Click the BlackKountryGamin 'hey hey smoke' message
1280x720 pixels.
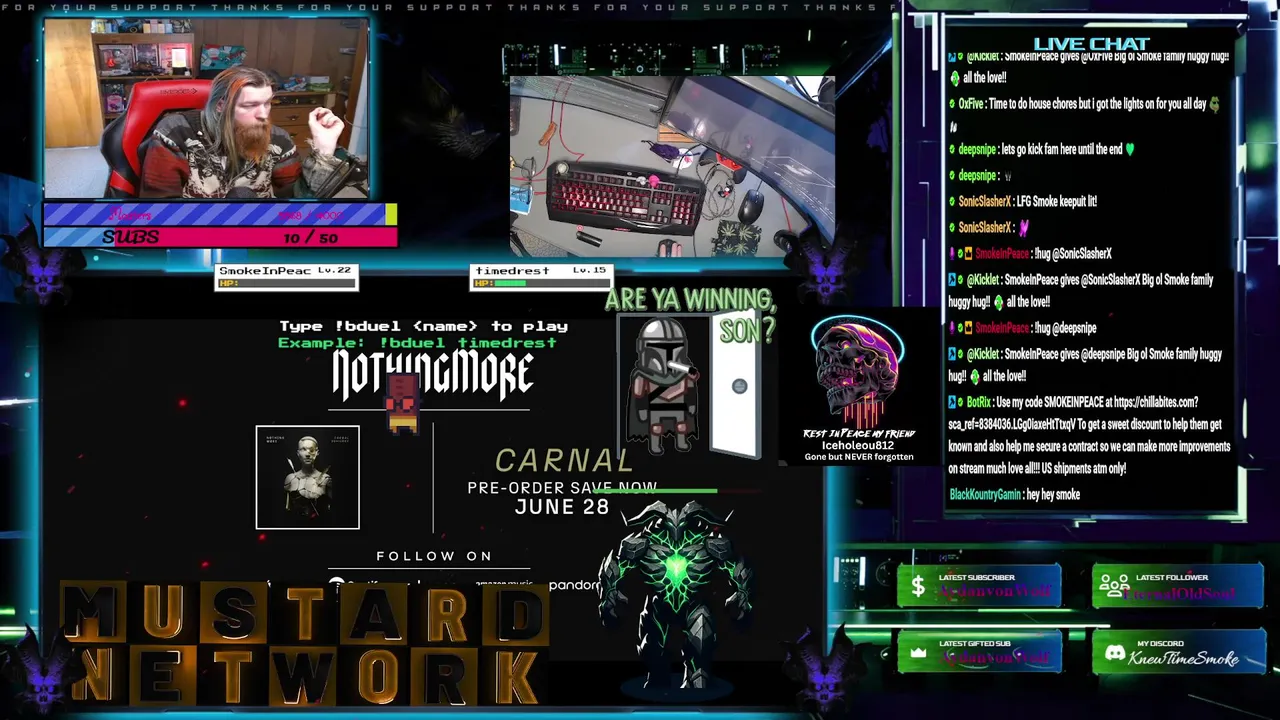[x=1014, y=494]
